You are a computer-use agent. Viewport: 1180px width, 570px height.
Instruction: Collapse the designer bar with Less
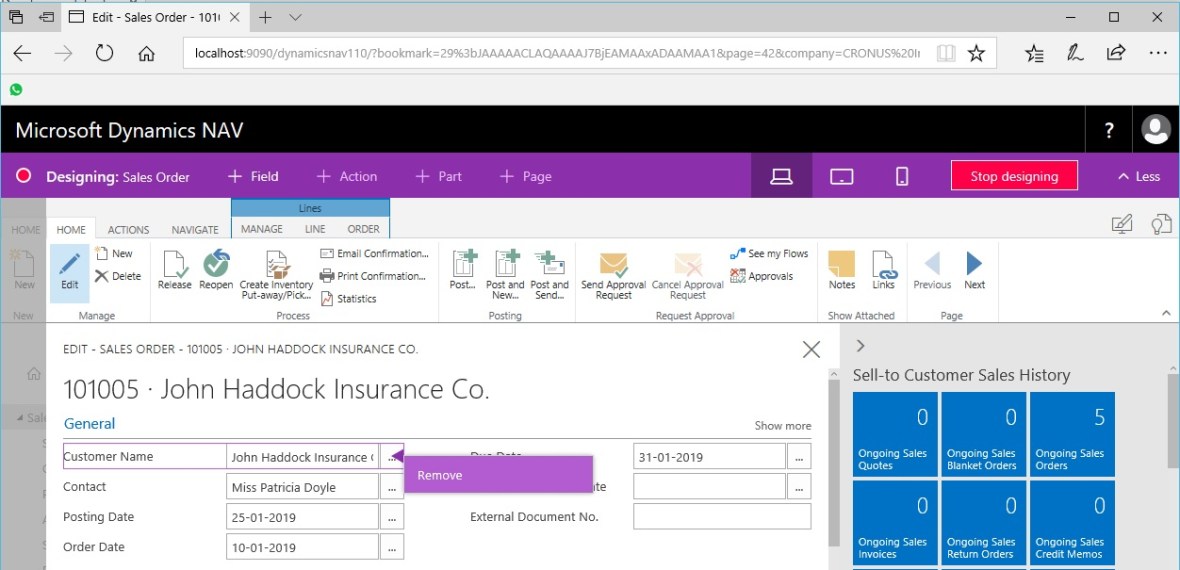click(1138, 177)
